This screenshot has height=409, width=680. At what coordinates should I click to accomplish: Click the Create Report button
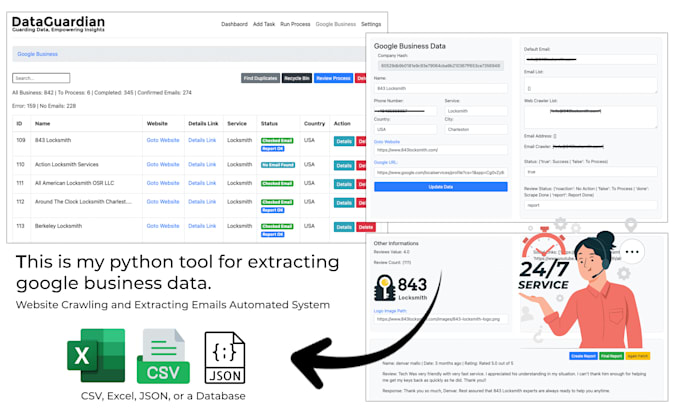[583, 356]
